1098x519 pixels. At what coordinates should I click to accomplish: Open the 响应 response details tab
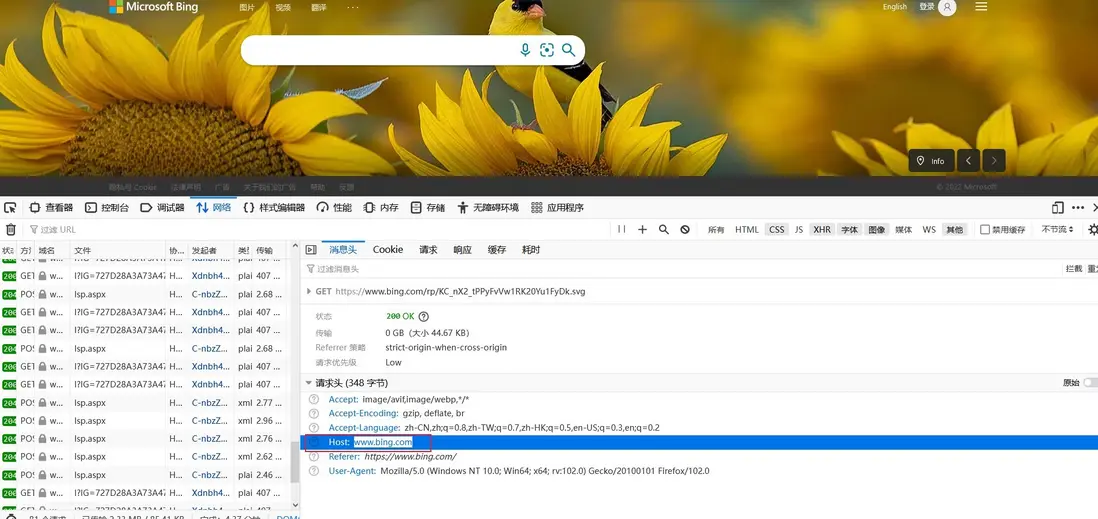tap(462, 249)
